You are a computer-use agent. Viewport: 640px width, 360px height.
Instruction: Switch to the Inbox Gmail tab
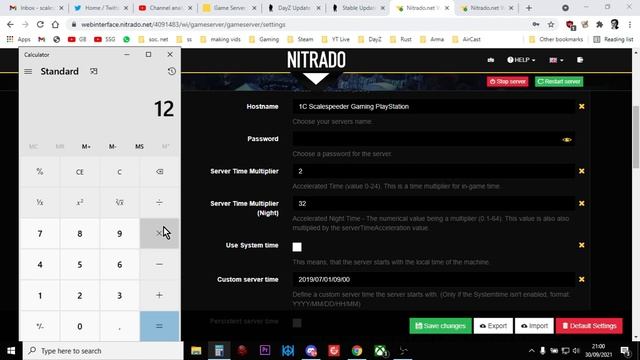click(x=36, y=8)
